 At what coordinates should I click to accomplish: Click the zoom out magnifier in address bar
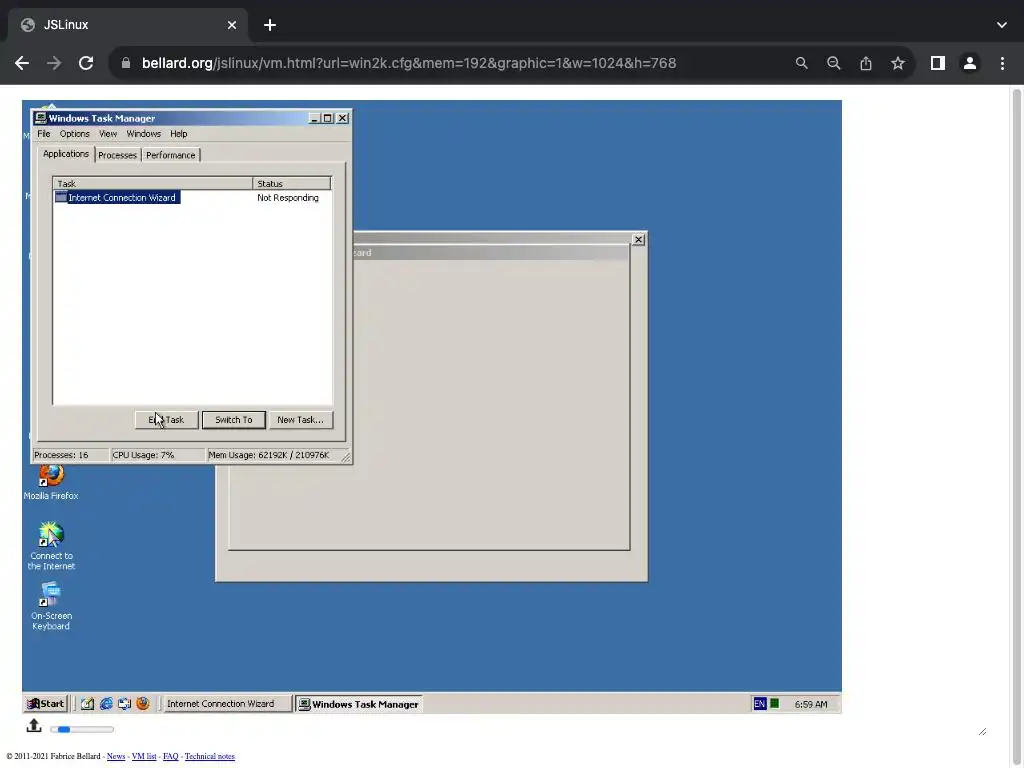pos(834,63)
